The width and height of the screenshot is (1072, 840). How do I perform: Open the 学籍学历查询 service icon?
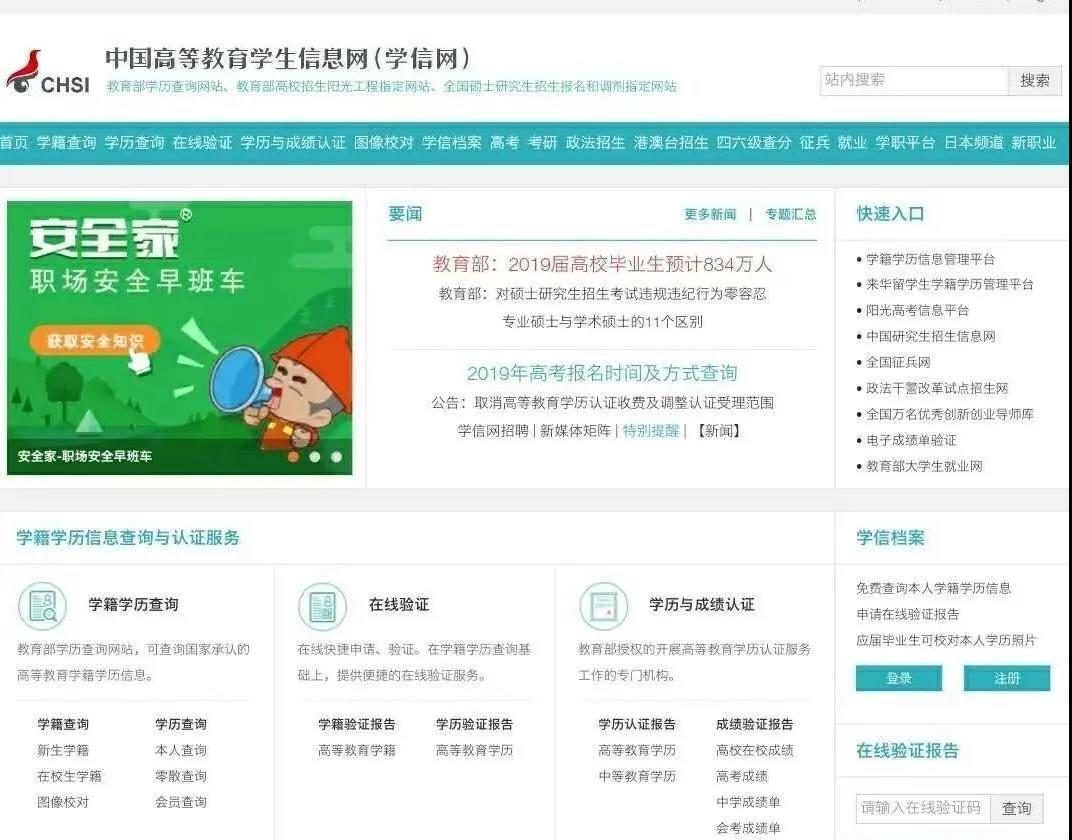coord(42,606)
